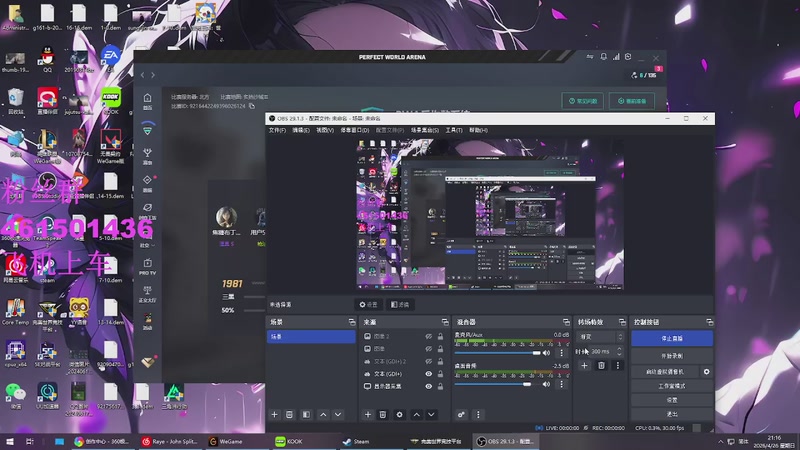Move source up in sources list
This screenshot has width=800, height=450.
(x=416, y=415)
